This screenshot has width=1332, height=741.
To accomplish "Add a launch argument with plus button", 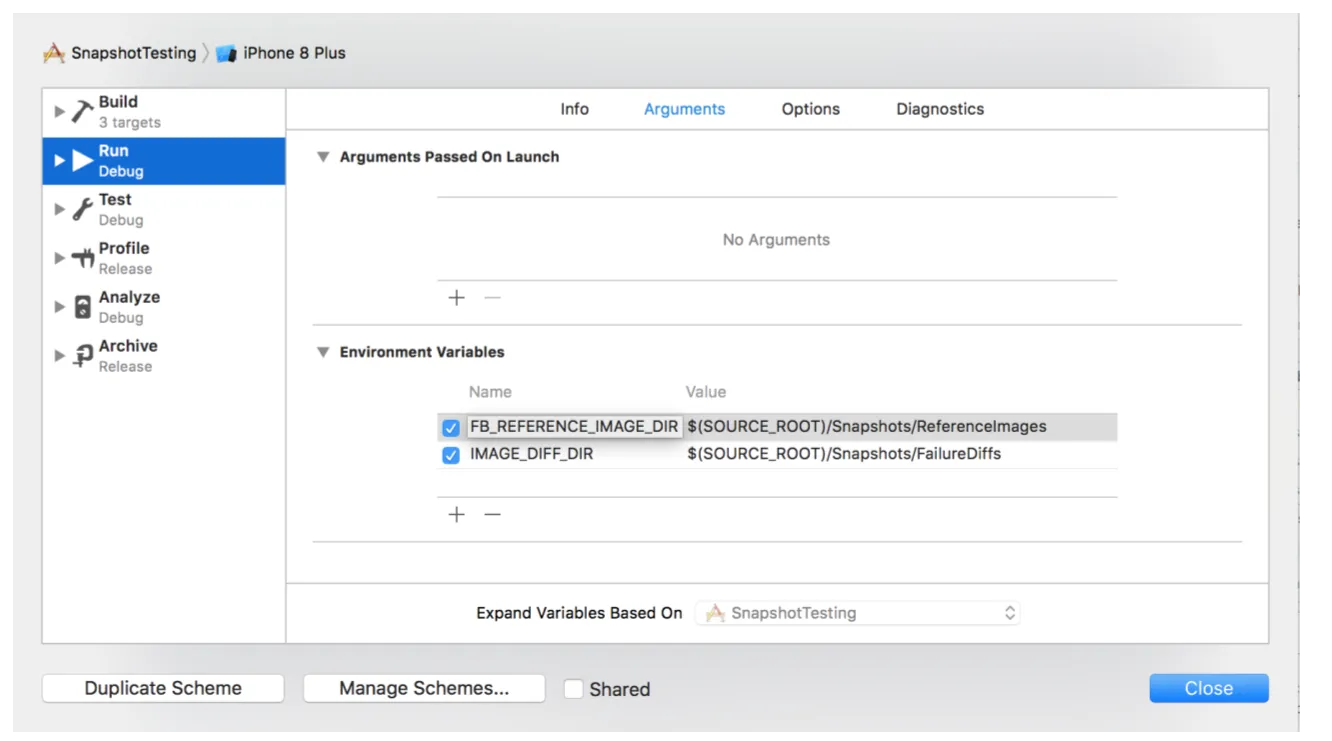I will (x=457, y=298).
